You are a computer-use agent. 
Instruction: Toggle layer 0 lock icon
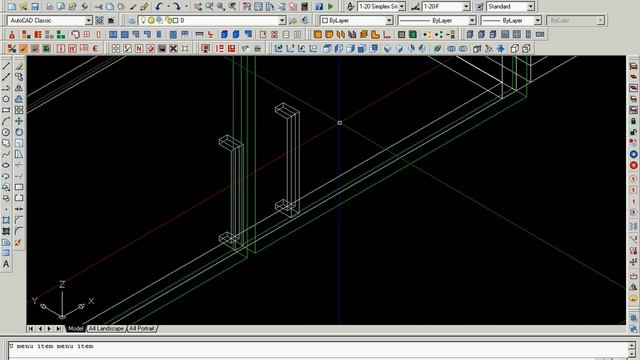pyautogui.click(x=169, y=20)
